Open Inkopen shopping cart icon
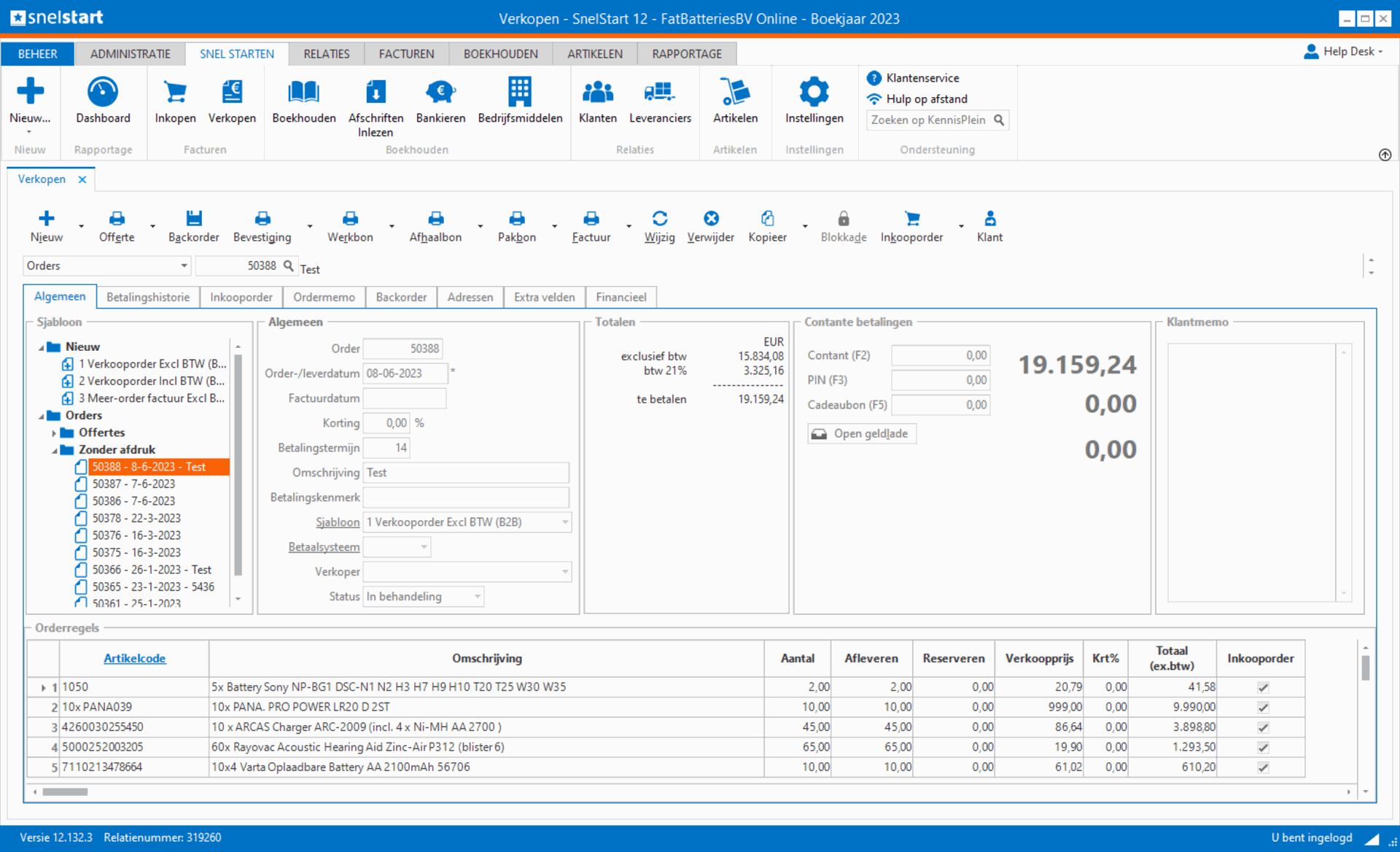Image resolution: width=1400 pixels, height=852 pixels. tap(175, 91)
